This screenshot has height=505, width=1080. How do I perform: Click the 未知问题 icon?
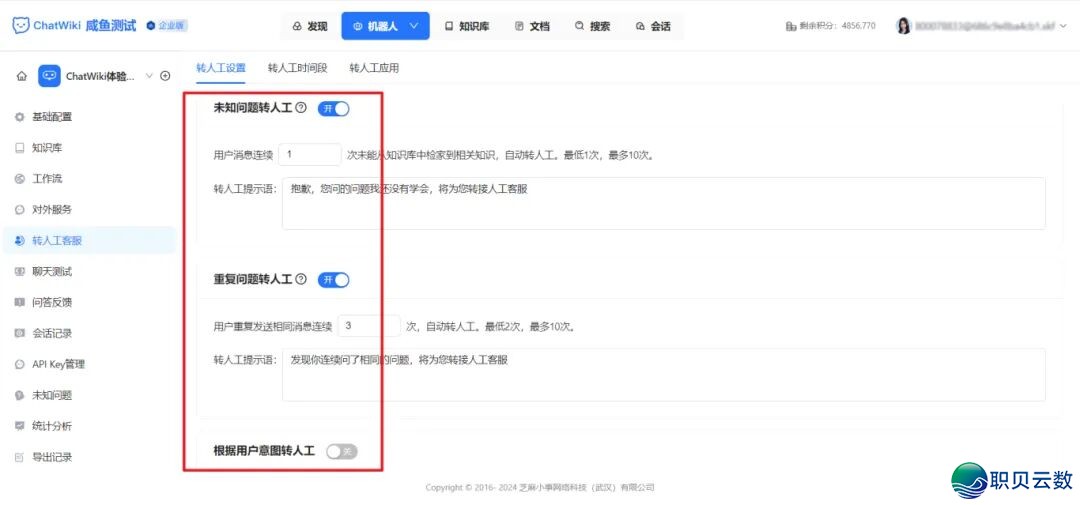pyautogui.click(x=20, y=395)
